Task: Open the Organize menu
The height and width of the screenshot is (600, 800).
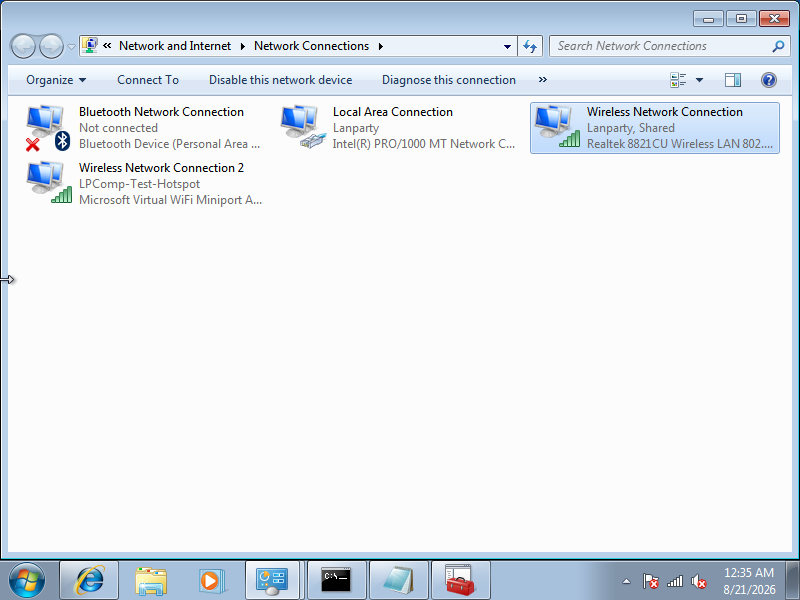Action: coord(56,80)
